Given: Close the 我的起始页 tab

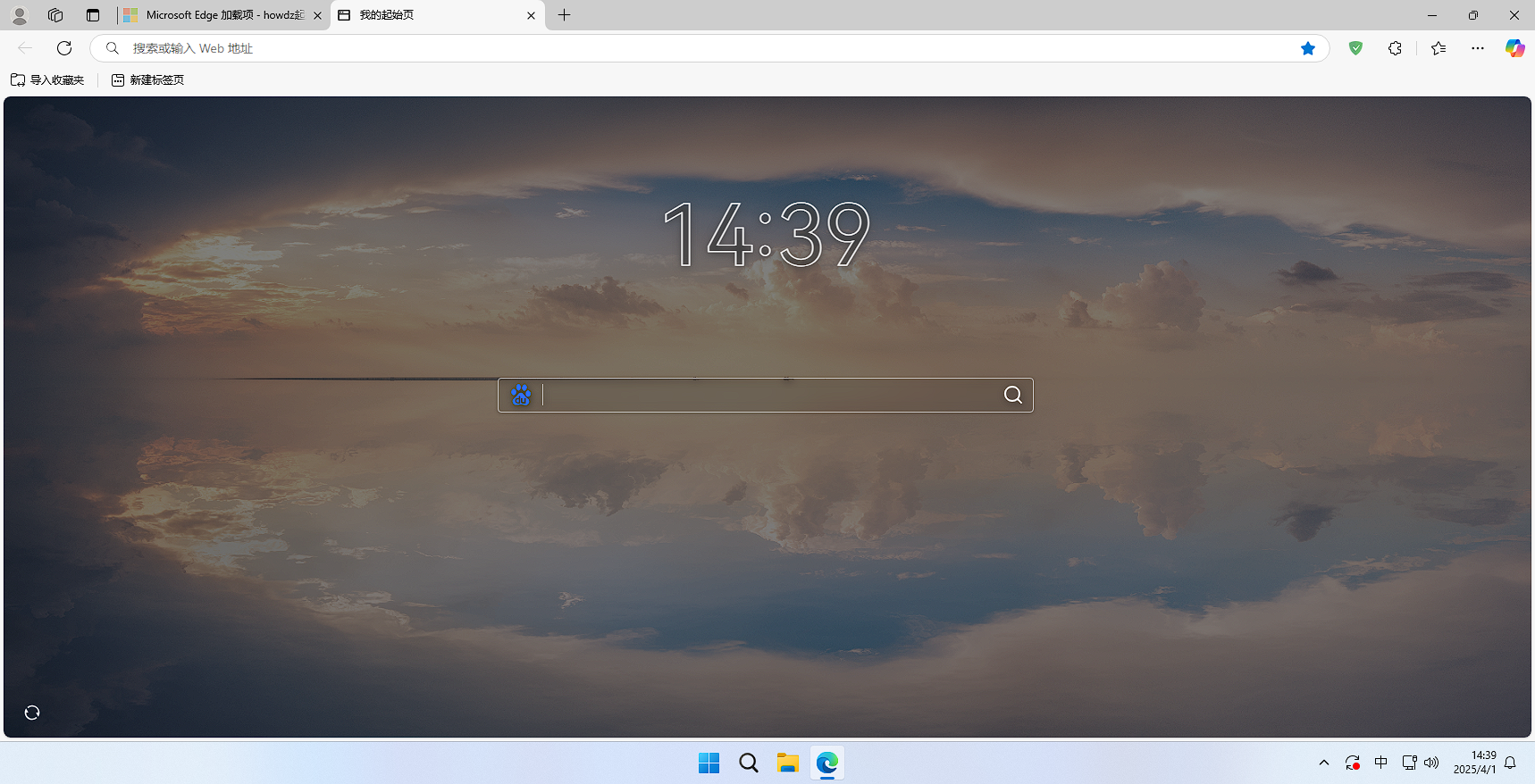Looking at the screenshot, I should coord(531,15).
